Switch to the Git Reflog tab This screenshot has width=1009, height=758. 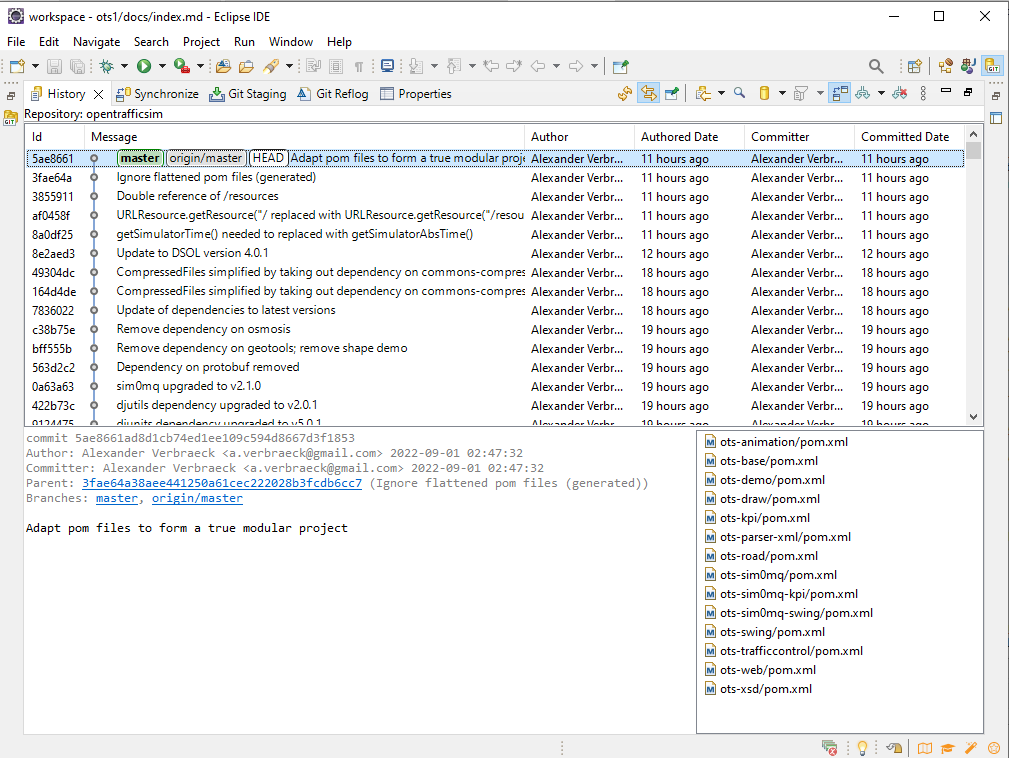(333, 94)
